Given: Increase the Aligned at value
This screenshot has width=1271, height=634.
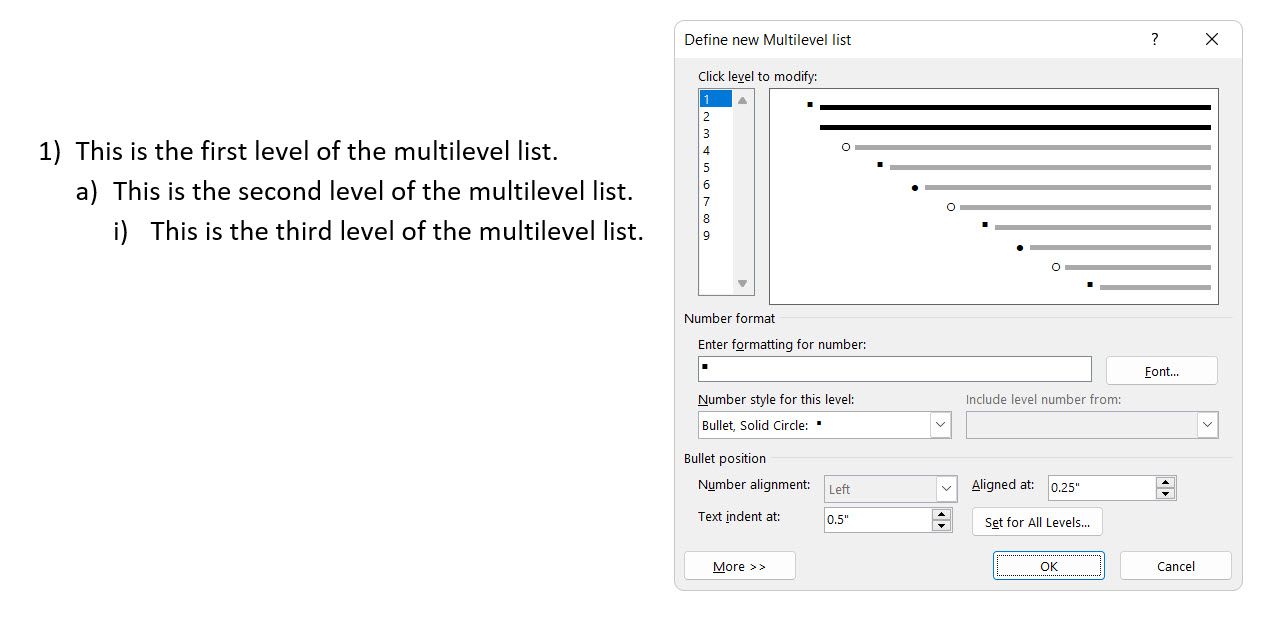Looking at the screenshot, I should click(x=1165, y=482).
